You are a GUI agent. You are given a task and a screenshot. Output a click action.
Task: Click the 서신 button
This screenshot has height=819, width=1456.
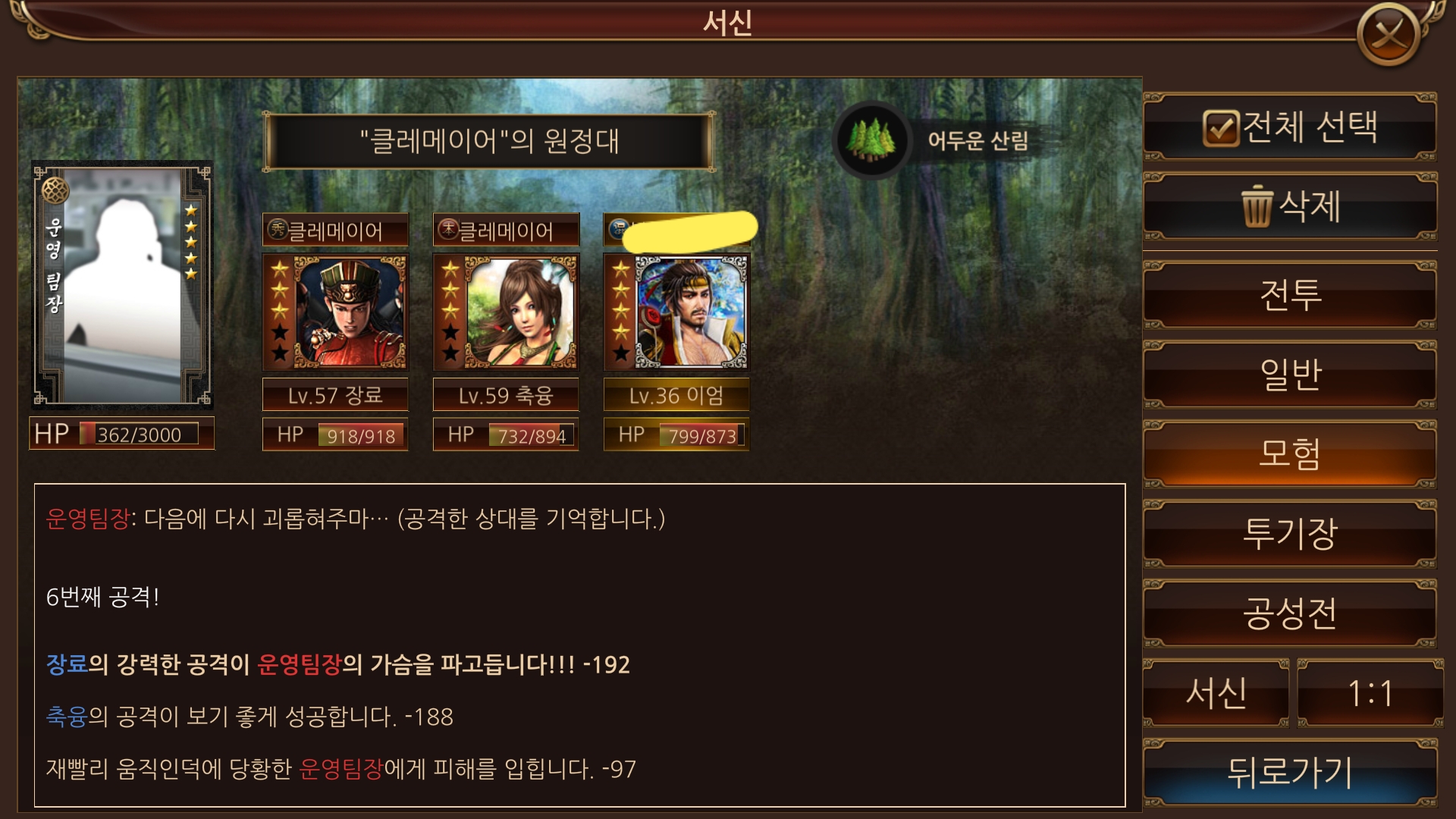(1216, 693)
